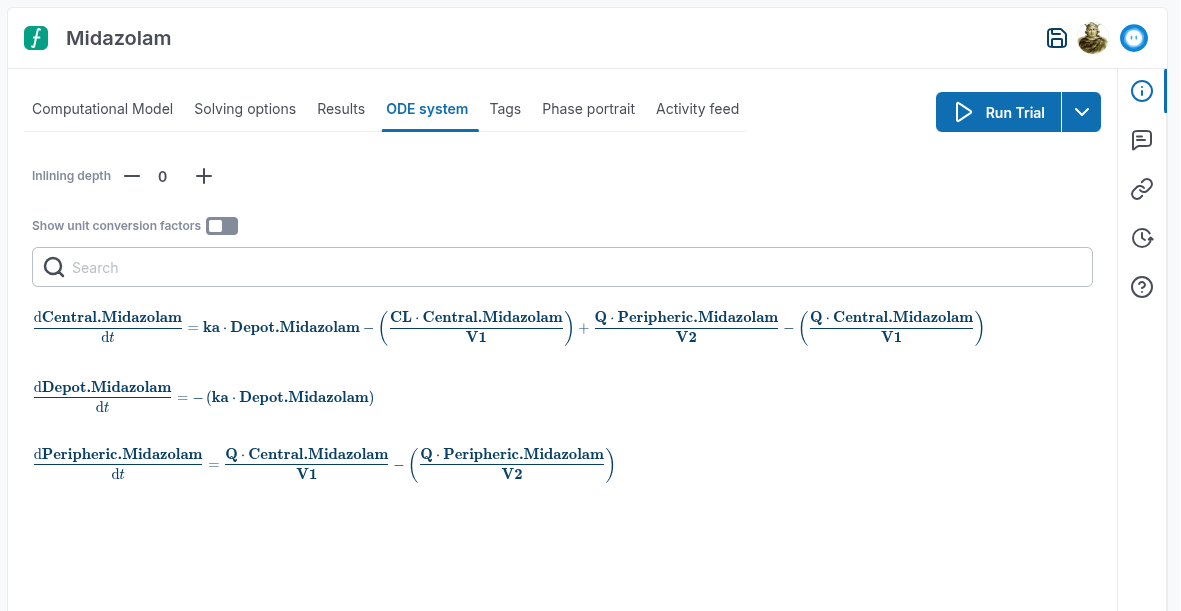Save the model with the floppy disk icon
The image size is (1181, 611).
coord(1057,38)
